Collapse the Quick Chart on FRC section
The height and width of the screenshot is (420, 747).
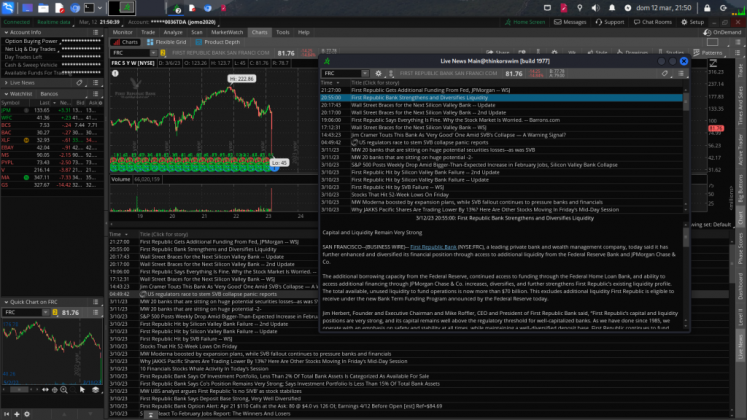[6, 302]
